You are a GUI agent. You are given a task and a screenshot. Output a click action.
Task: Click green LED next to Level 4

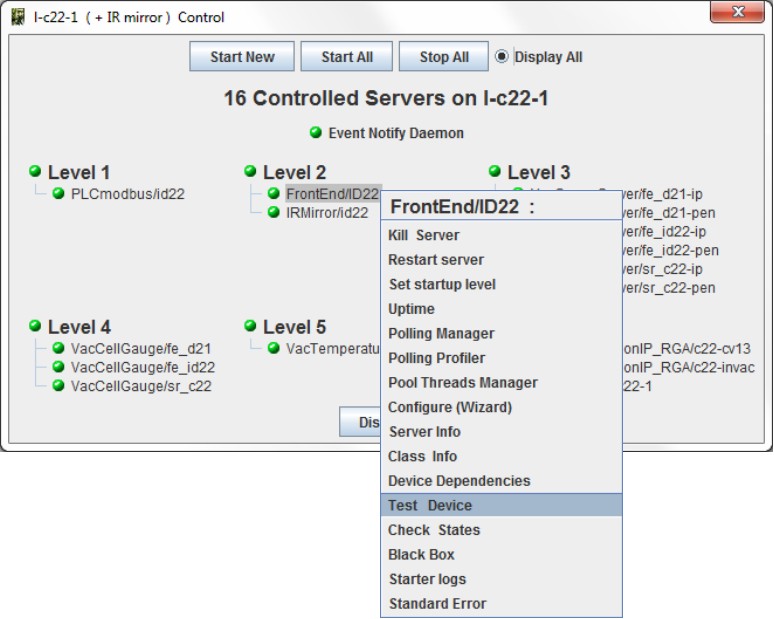pyautogui.click(x=36, y=326)
